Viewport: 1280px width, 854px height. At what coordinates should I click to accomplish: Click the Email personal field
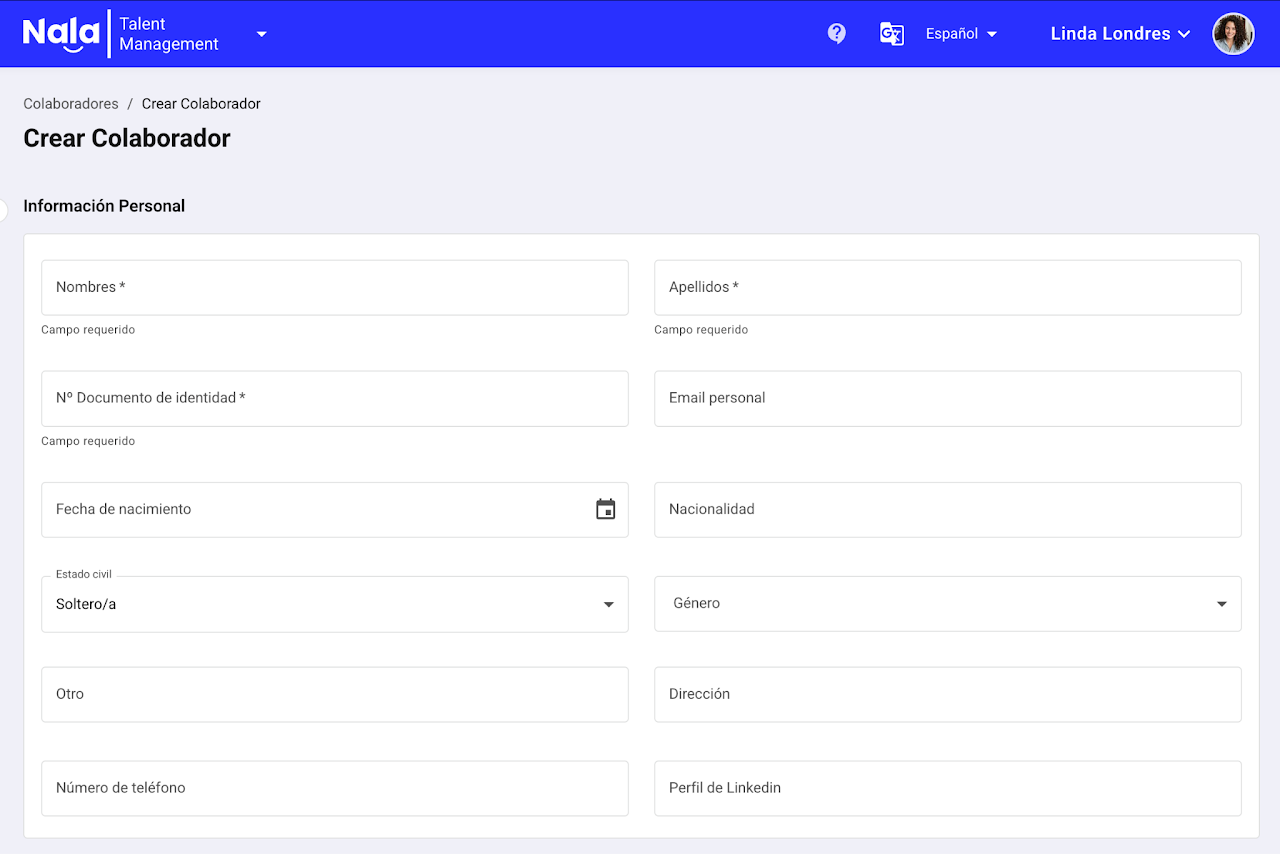point(947,399)
